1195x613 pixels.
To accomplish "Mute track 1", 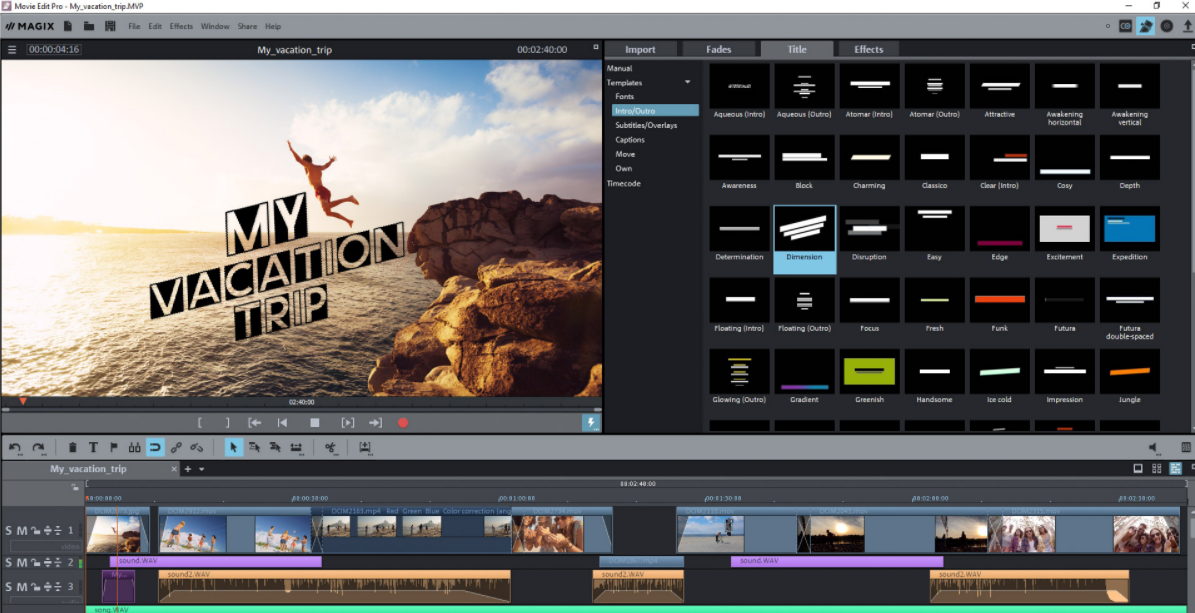I will tap(22, 531).
